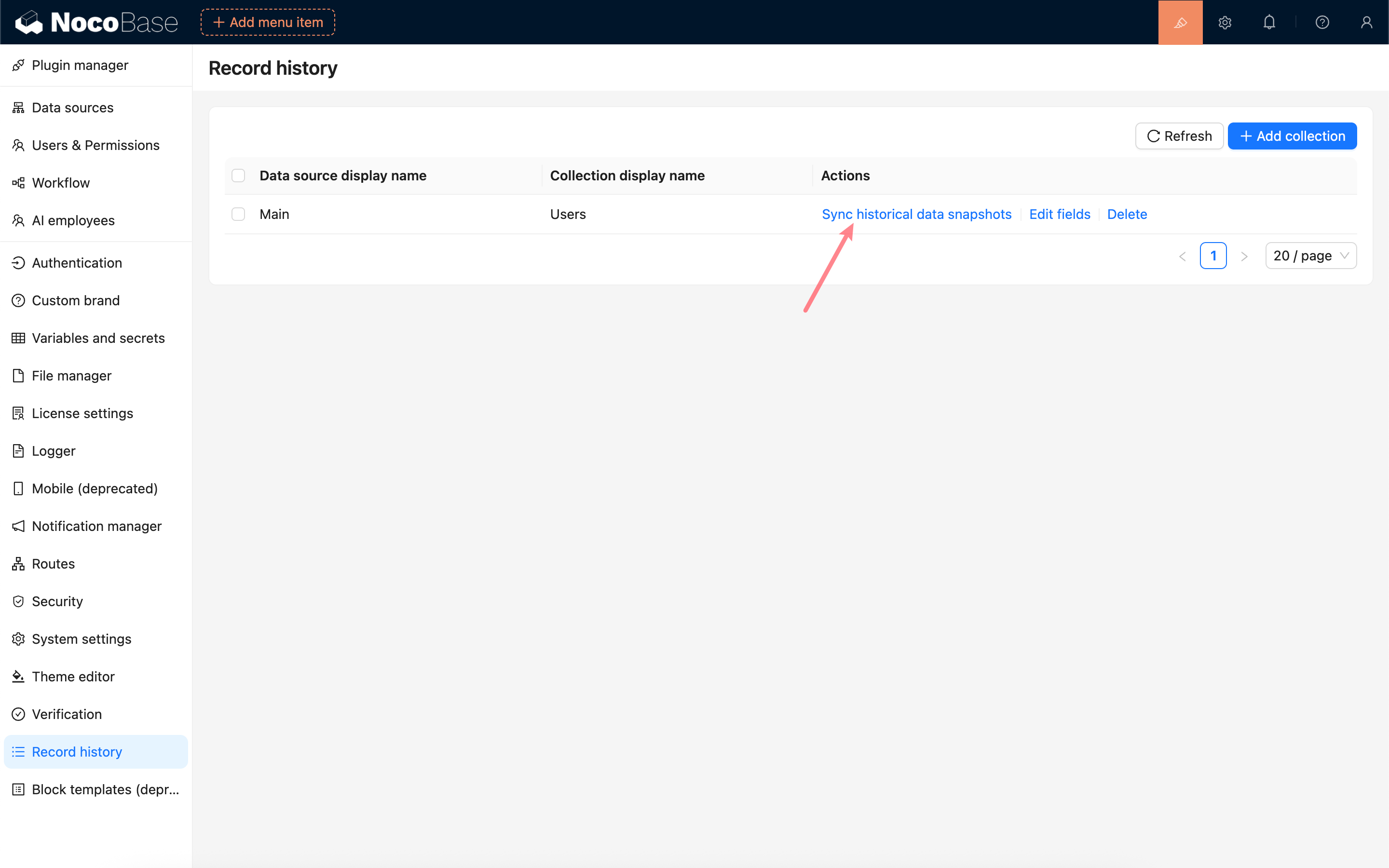Select page 1 in pagination
The image size is (1389, 868).
click(x=1213, y=256)
